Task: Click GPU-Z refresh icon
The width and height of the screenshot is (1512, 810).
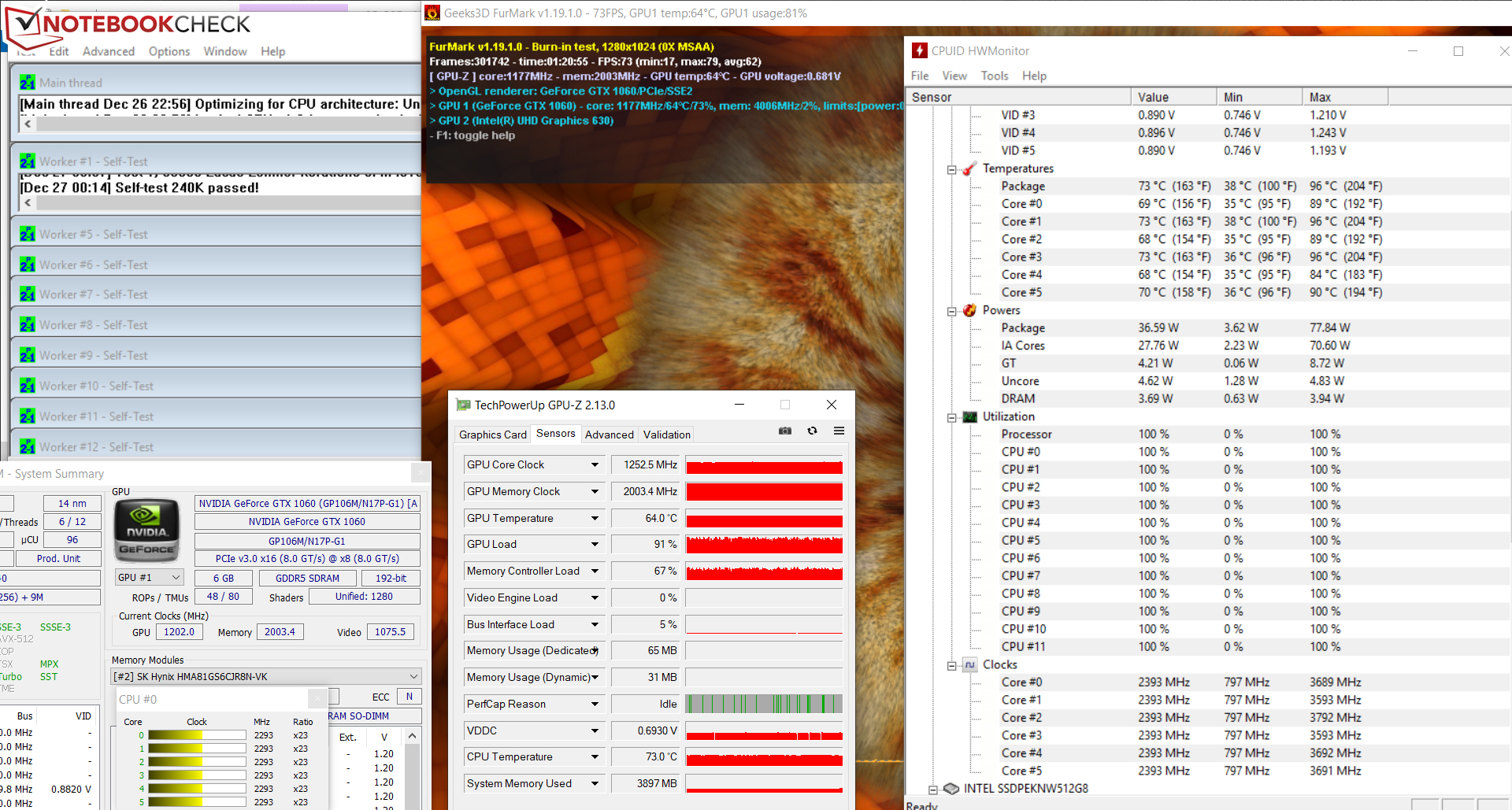Action: point(812,431)
